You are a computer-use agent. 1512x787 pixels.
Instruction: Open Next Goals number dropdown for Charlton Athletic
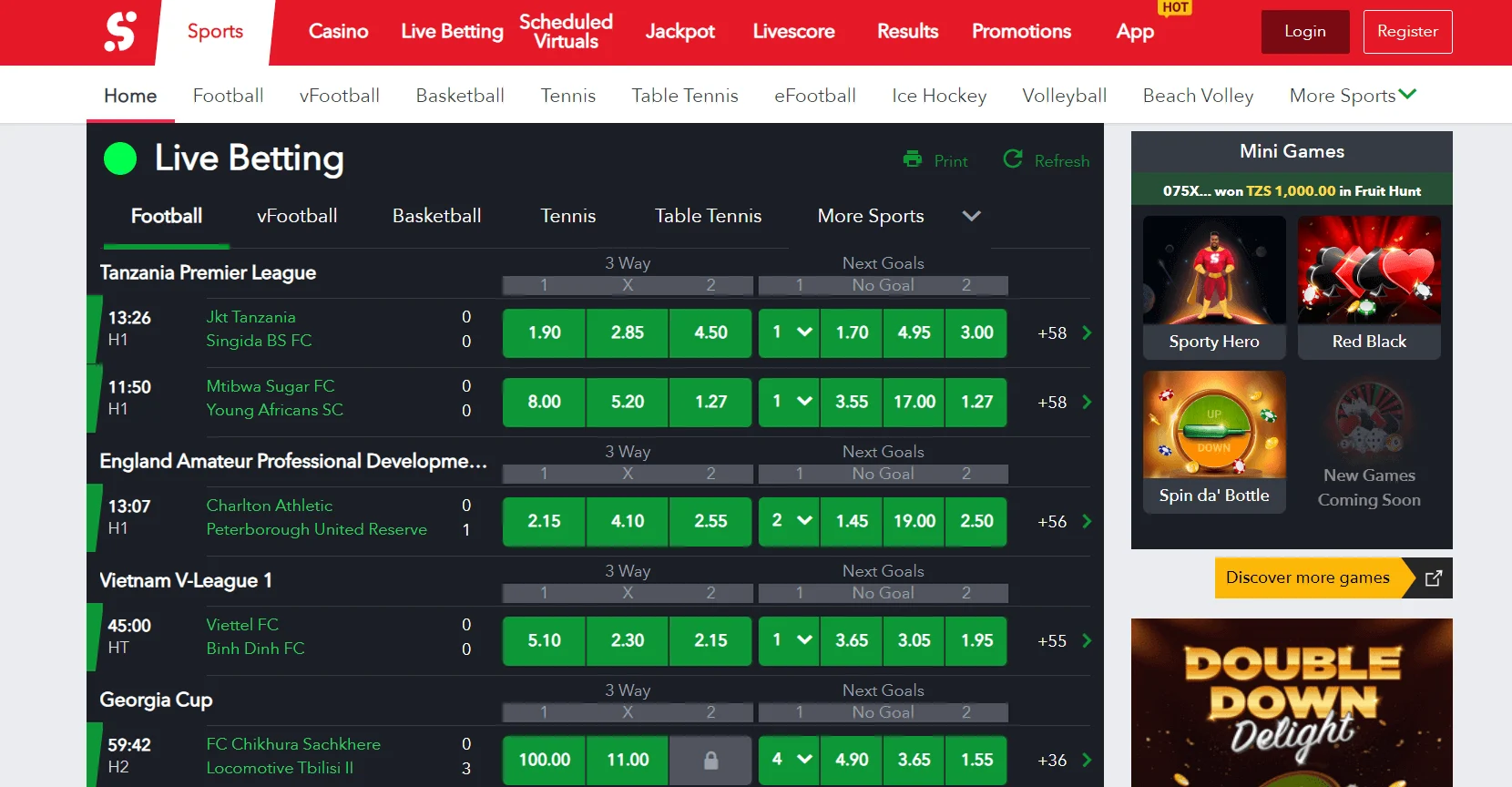point(790,521)
